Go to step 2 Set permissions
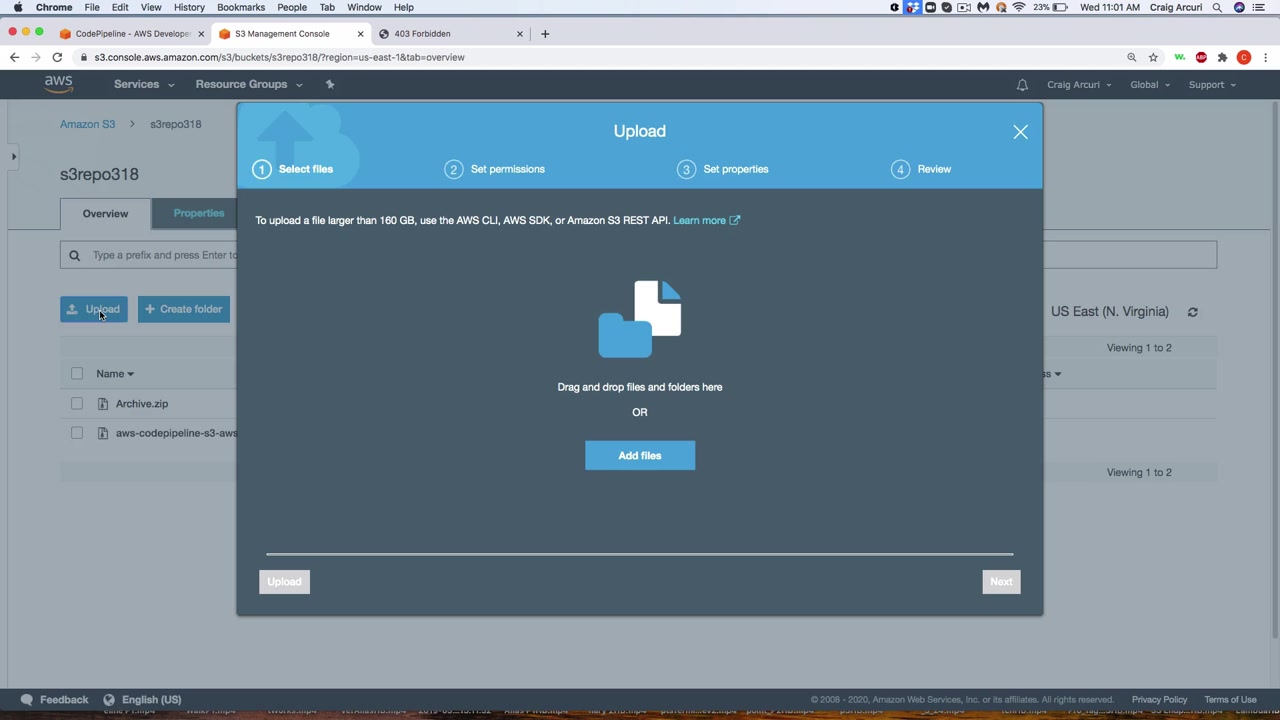This screenshot has width=1280, height=720. (495, 169)
